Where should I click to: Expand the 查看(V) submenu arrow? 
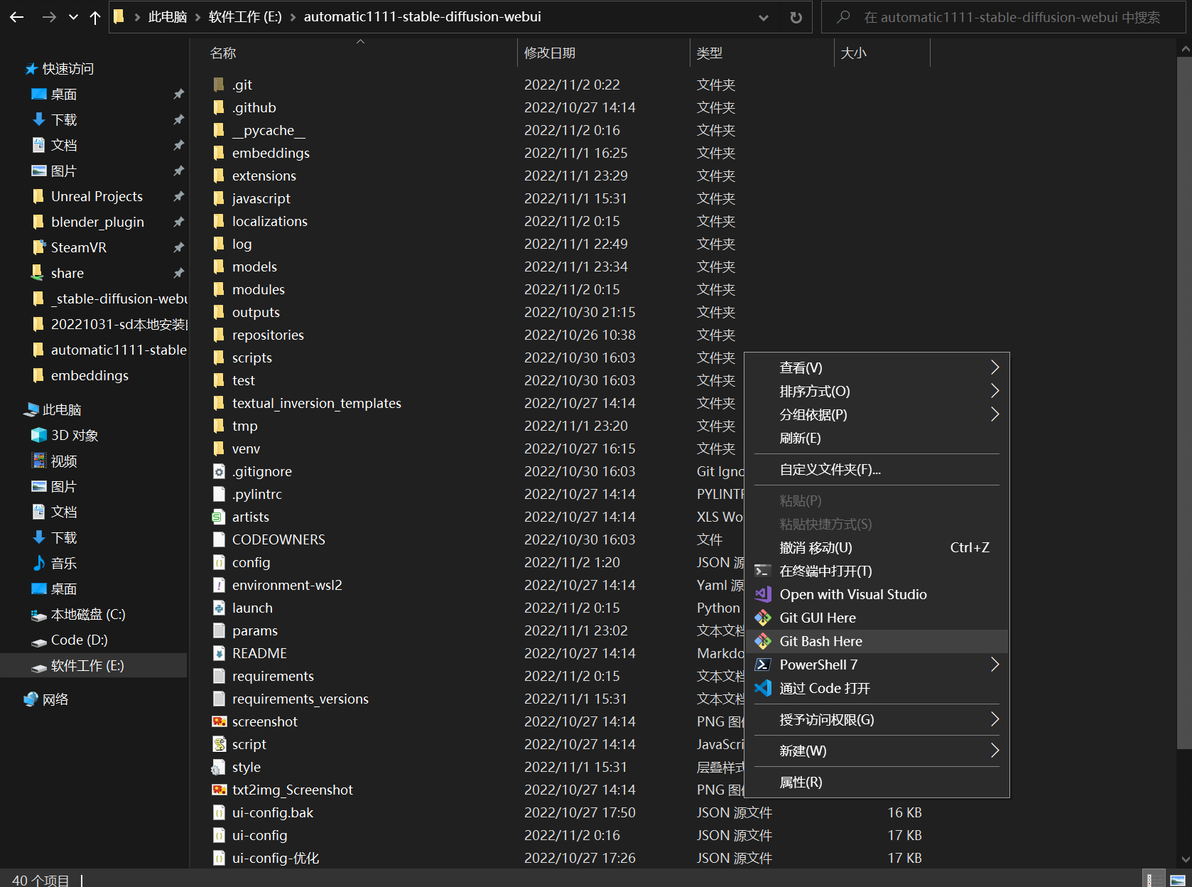pyautogui.click(x=994, y=368)
